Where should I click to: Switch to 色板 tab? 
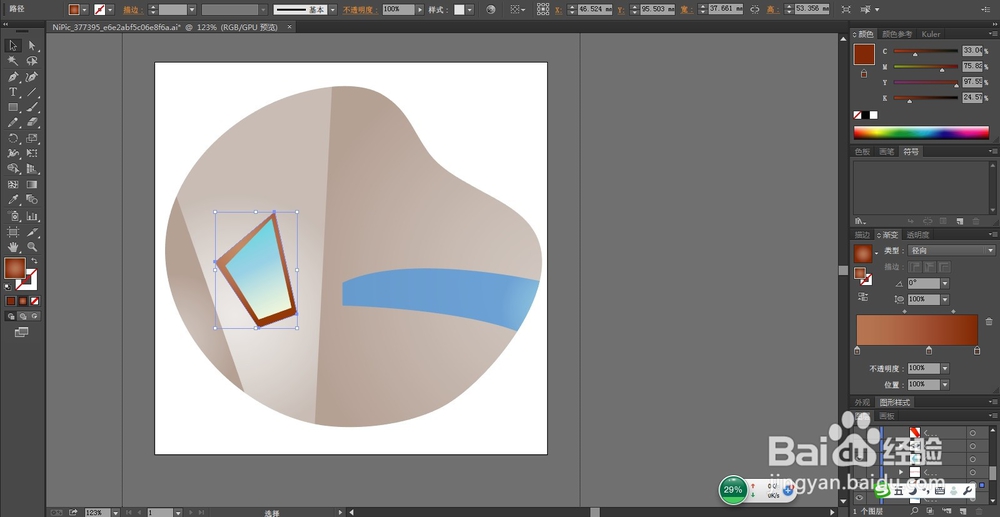coord(862,152)
